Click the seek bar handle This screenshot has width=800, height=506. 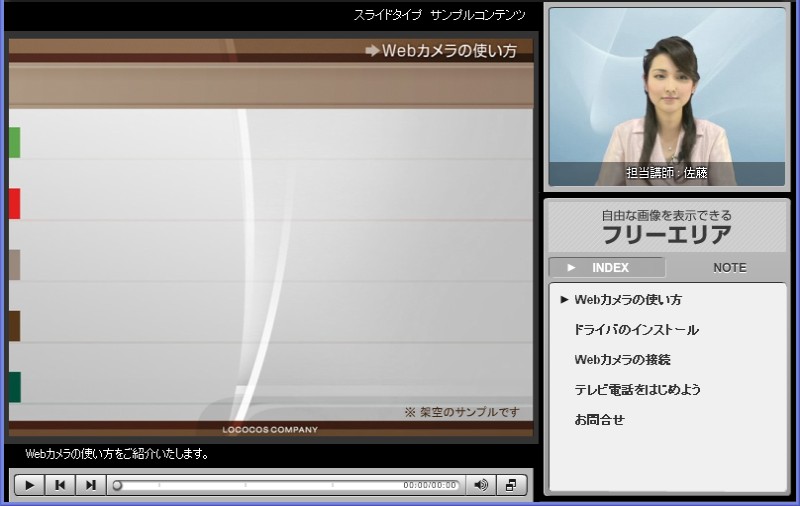[x=117, y=485]
